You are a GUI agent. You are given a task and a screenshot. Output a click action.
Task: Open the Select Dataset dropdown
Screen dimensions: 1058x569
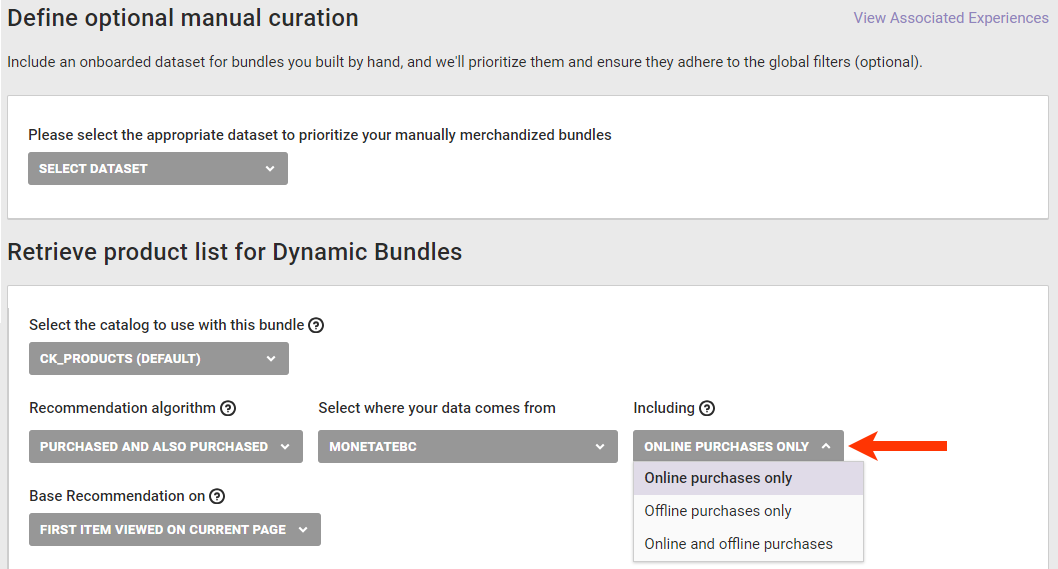157,169
